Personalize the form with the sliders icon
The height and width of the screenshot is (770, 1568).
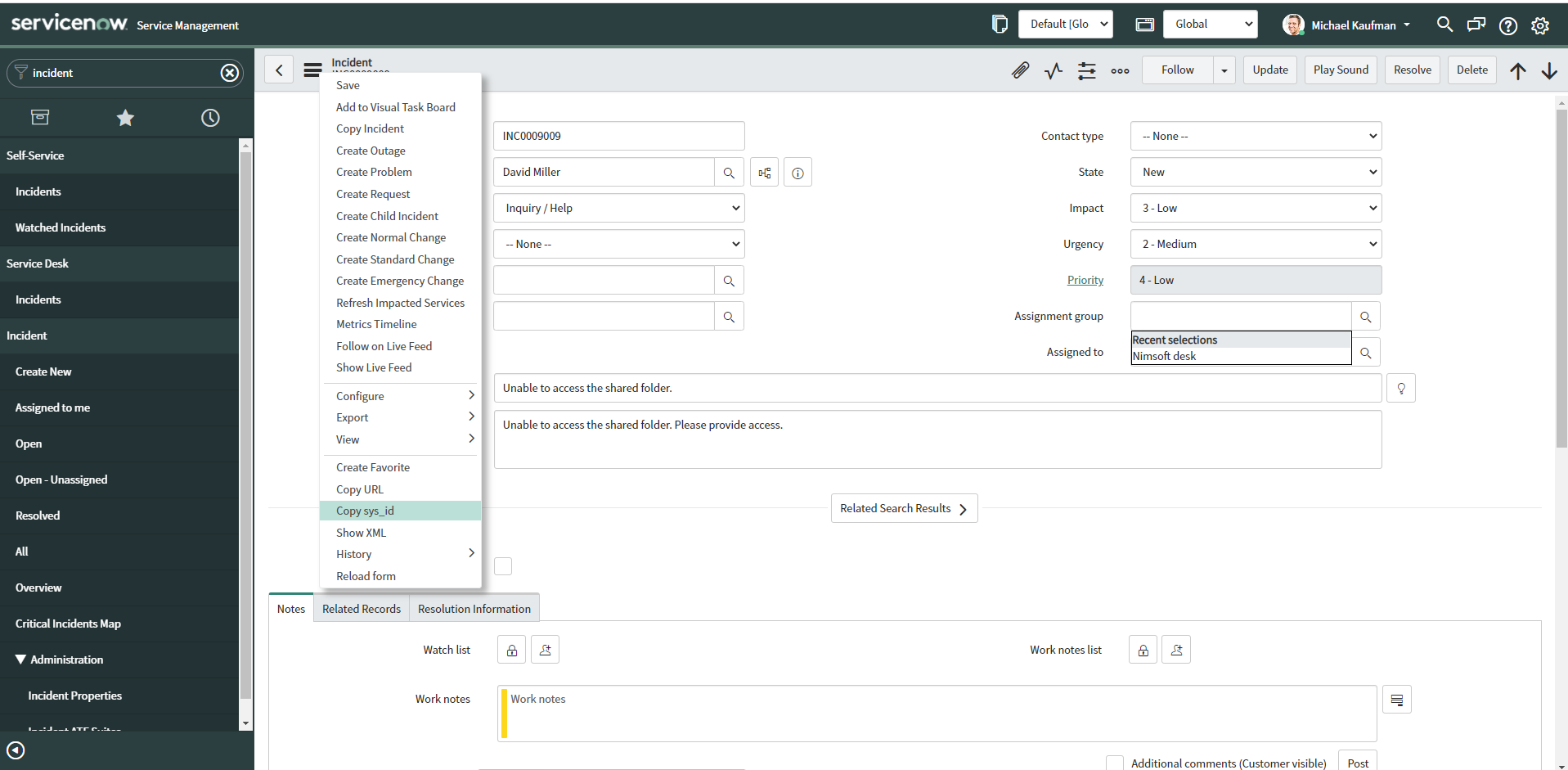pyautogui.click(x=1086, y=70)
